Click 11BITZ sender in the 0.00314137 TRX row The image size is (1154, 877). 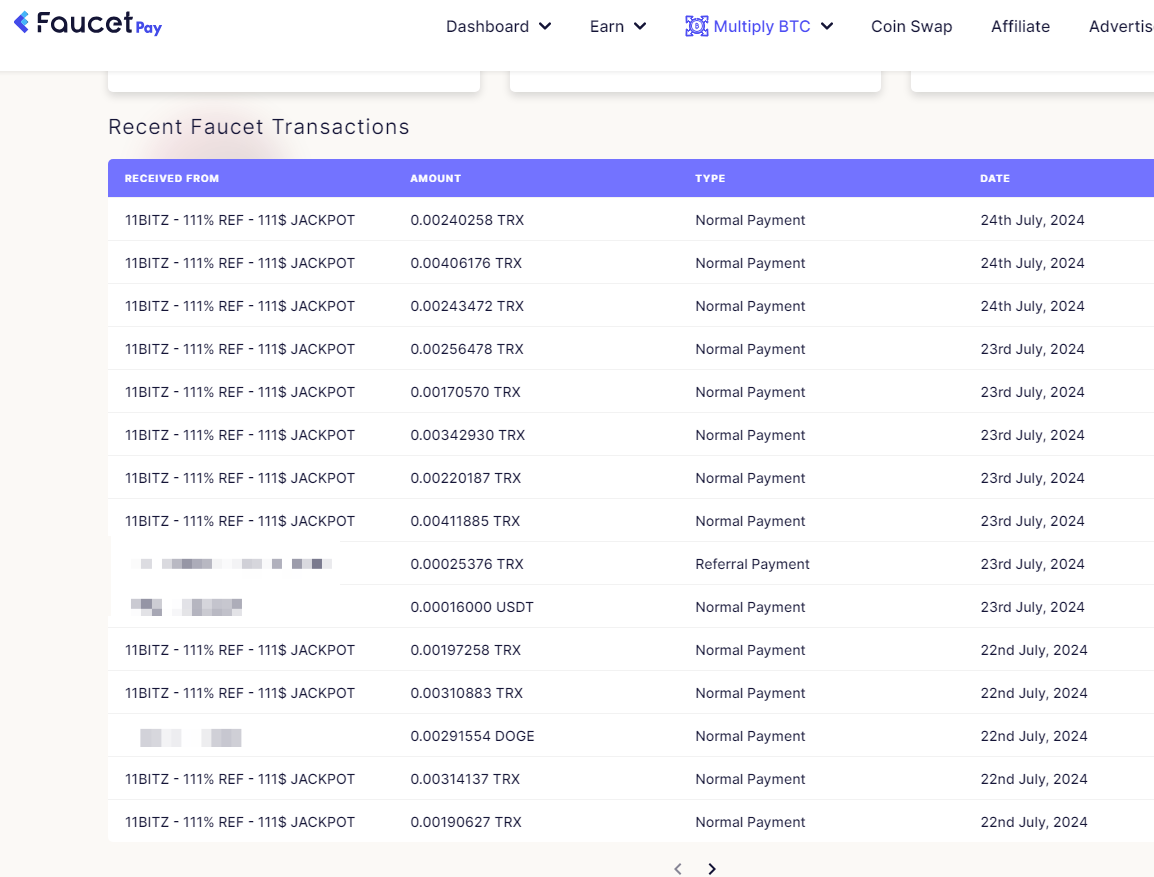point(239,779)
